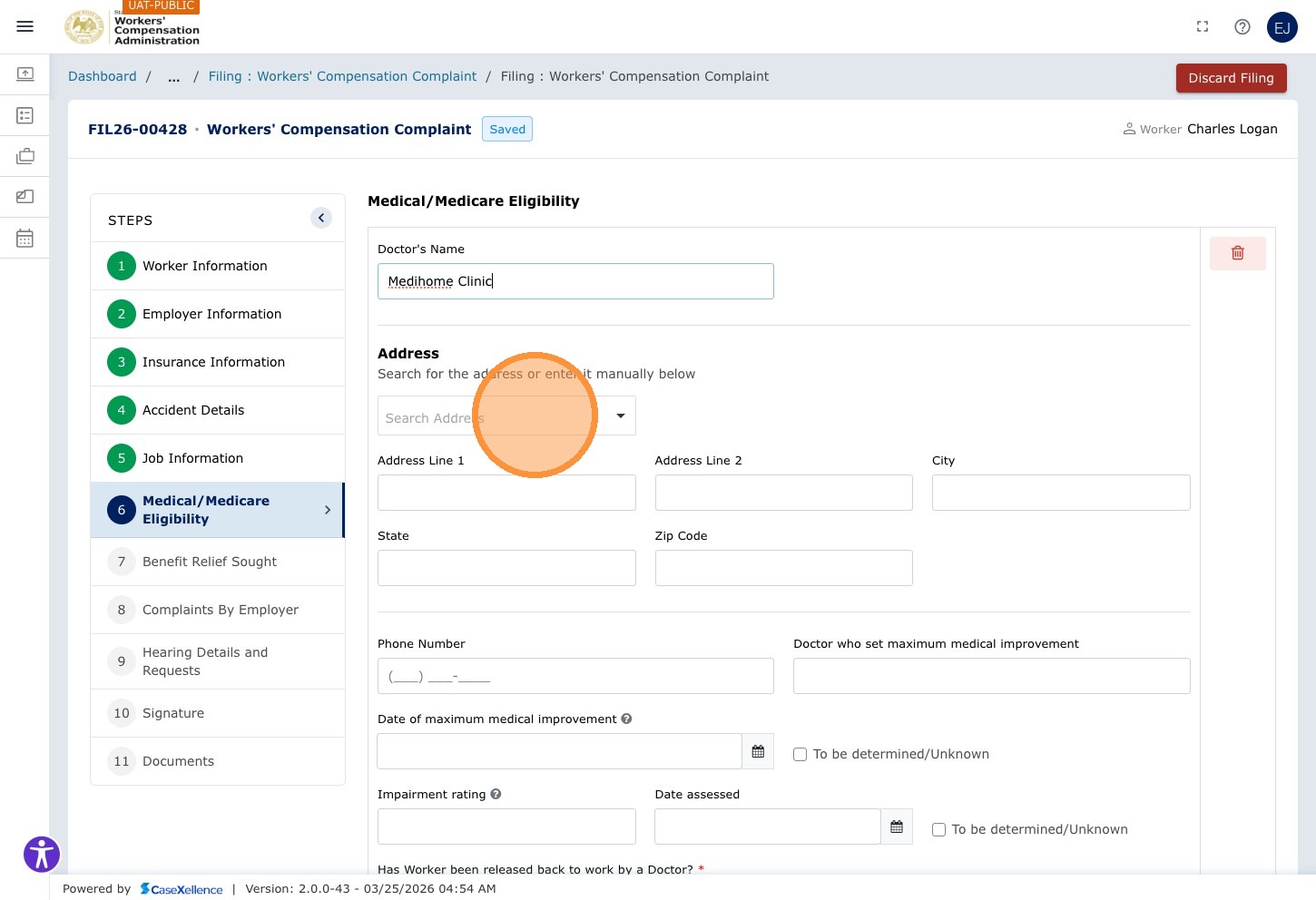Click the Version 2.0.0-43 footer text

click(370, 889)
